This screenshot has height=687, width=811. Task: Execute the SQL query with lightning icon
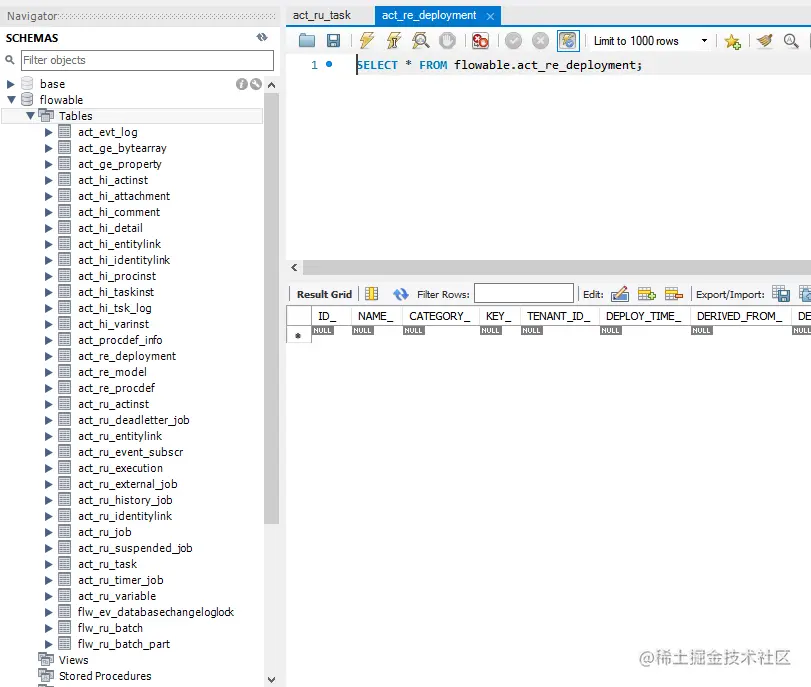tap(366, 40)
